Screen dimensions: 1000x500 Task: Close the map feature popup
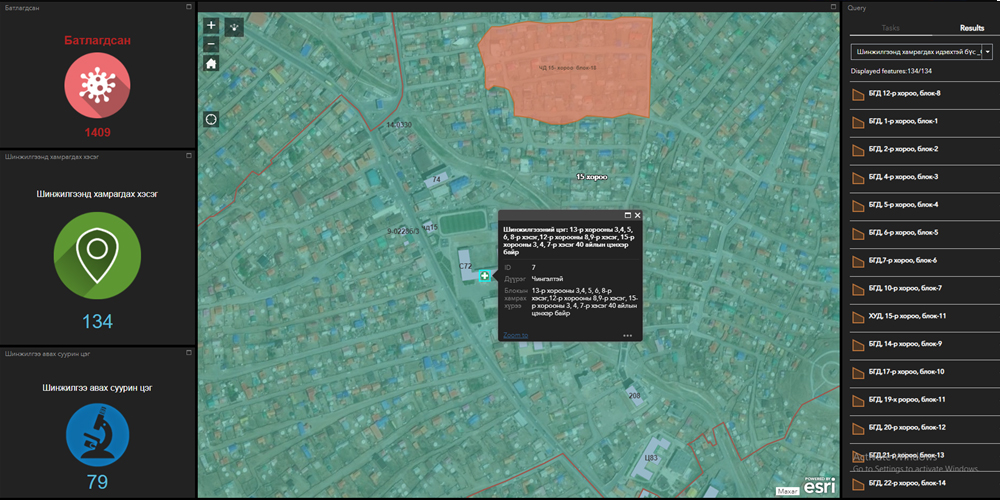(637, 215)
